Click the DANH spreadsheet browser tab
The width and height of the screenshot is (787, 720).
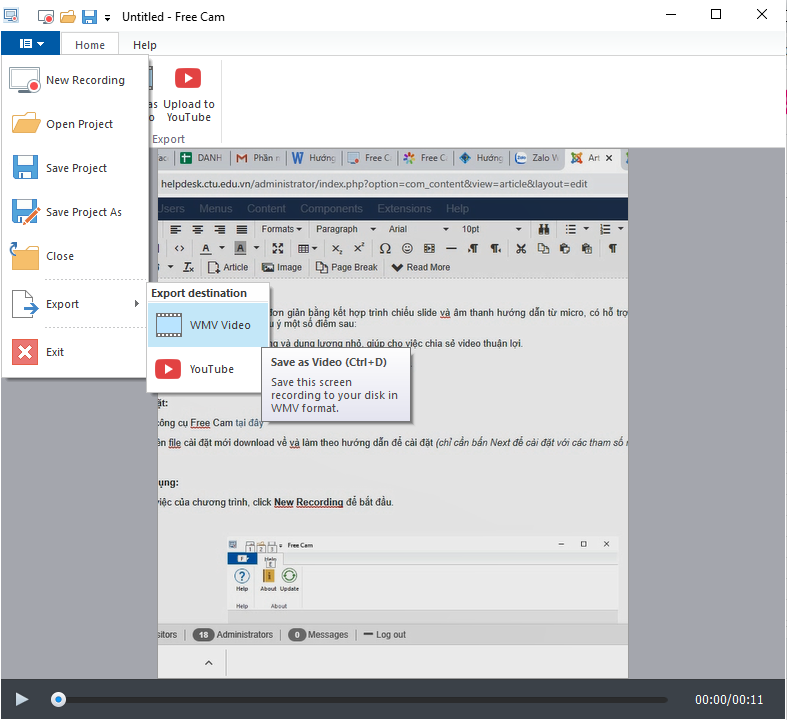pos(201,158)
